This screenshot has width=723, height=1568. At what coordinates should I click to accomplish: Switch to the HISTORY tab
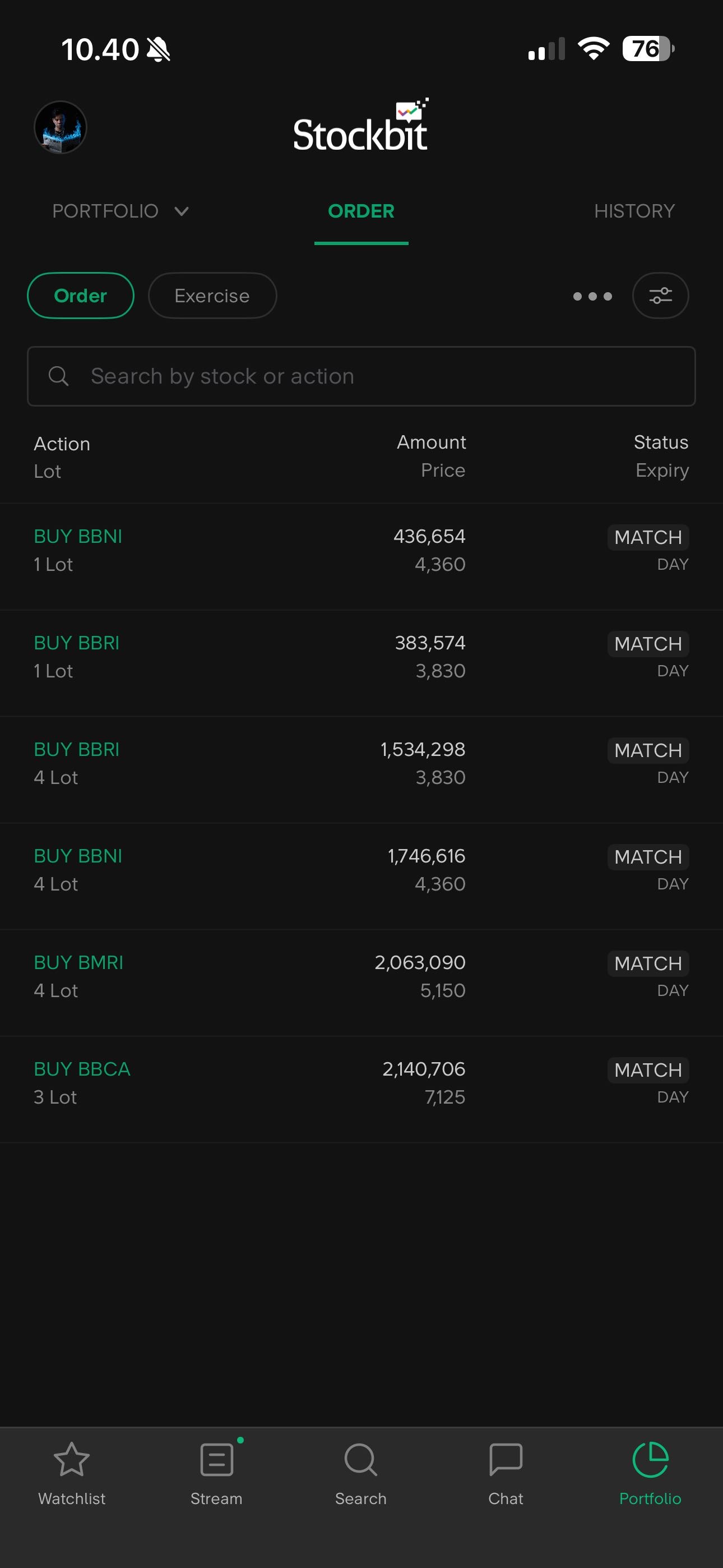[x=634, y=211]
